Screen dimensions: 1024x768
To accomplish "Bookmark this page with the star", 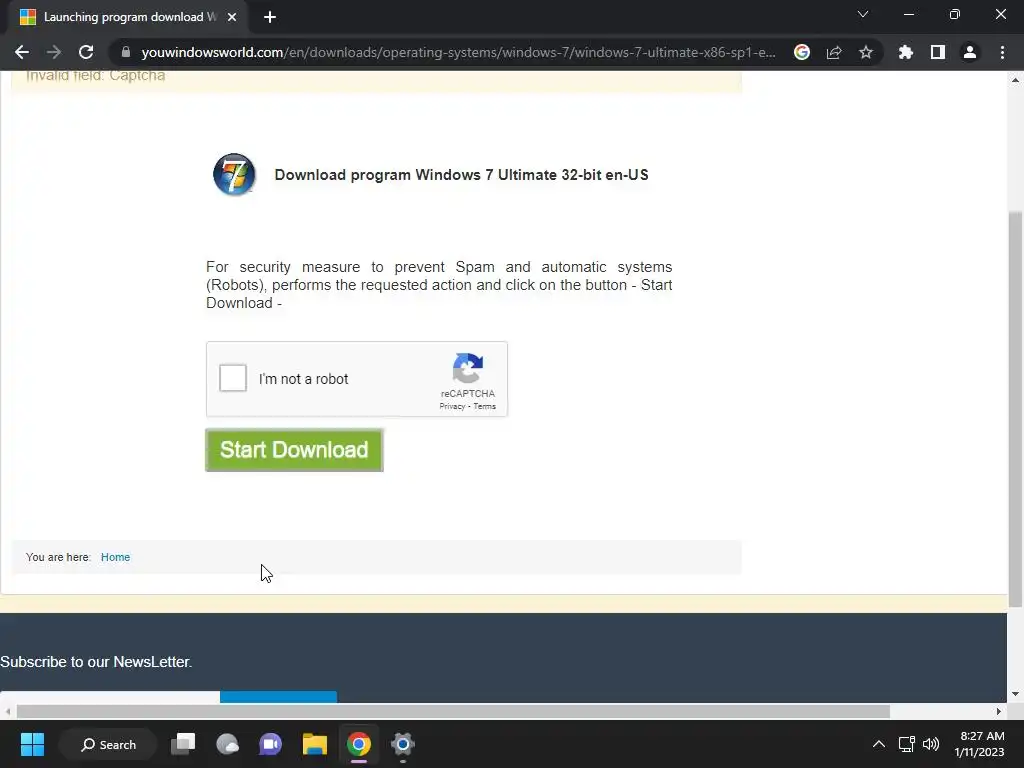I will pyautogui.click(x=866, y=52).
